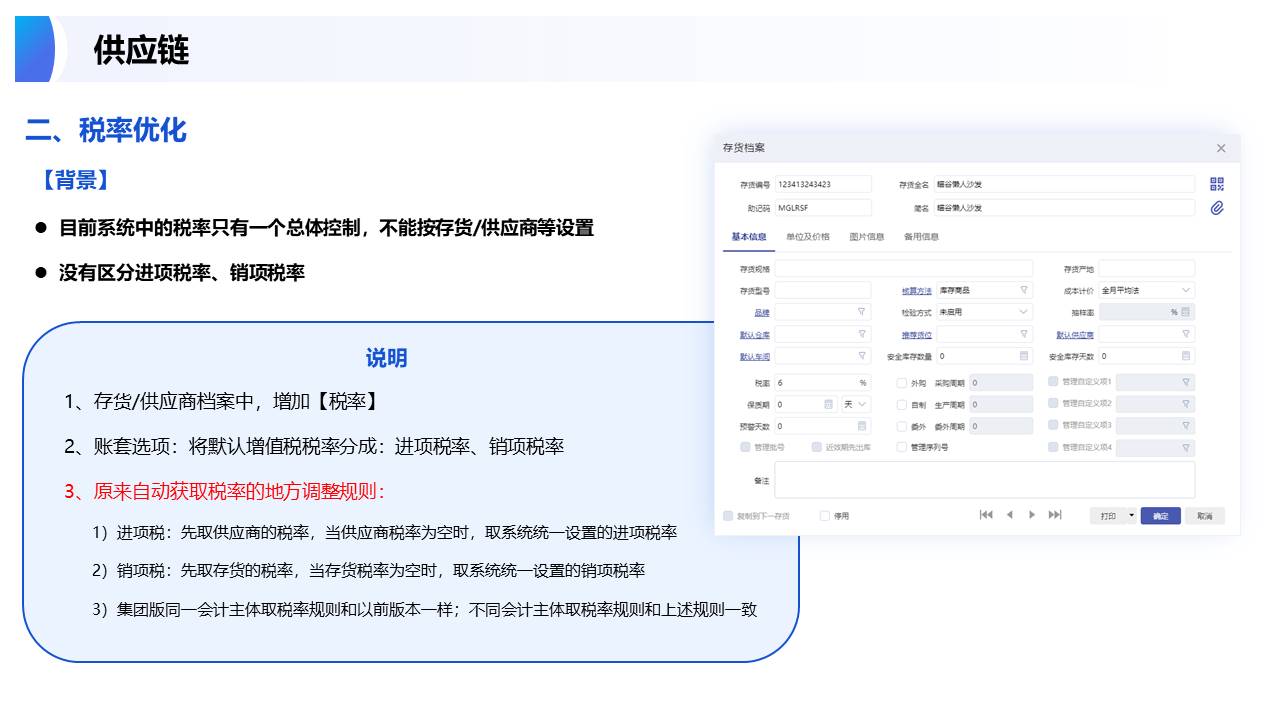
Task: Jump to the first inventory record
Action: click(x=986, y=515)
